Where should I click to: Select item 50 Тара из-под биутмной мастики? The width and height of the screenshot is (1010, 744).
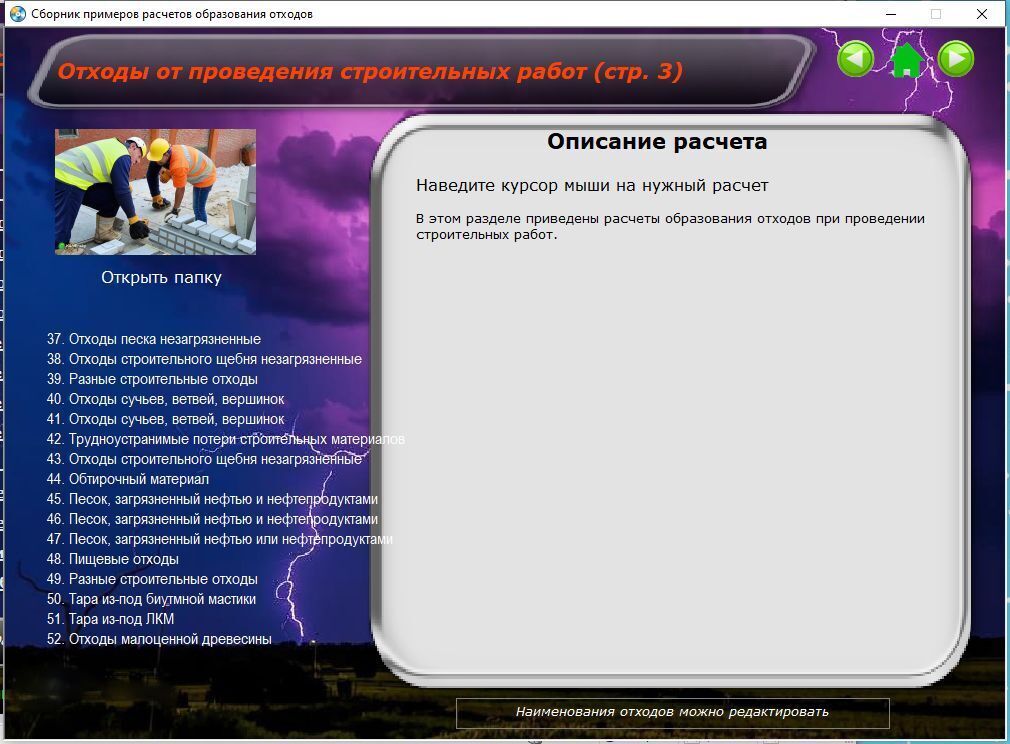pyautogui.click(x=151, y=598)
